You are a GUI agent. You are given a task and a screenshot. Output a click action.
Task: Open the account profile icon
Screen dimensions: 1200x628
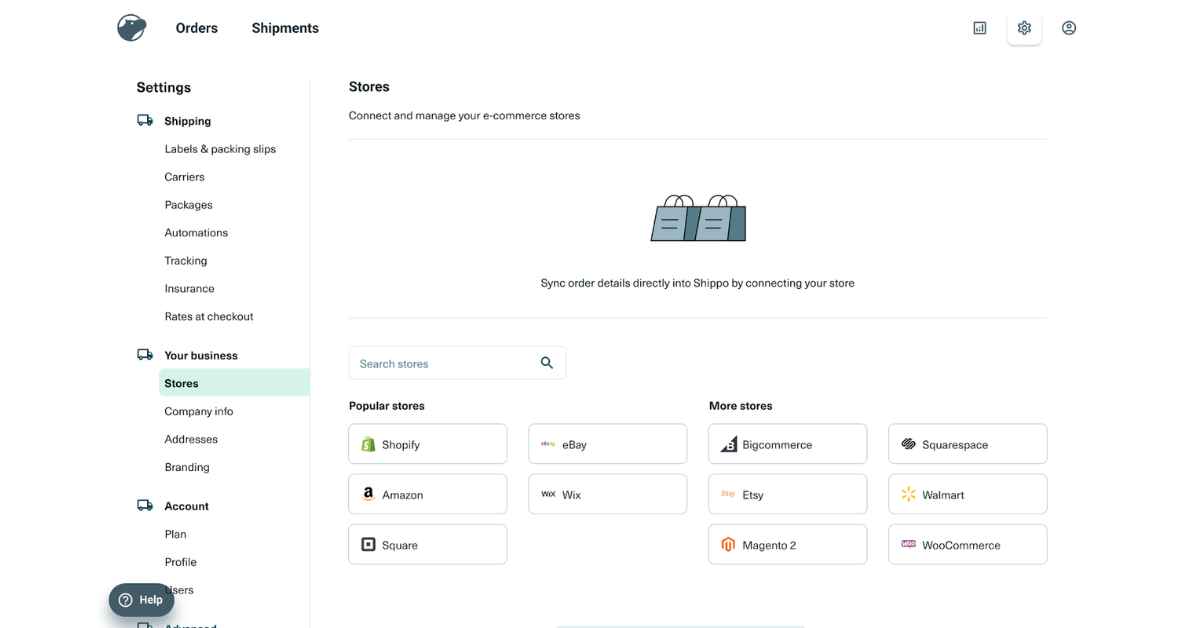[x=1069, y=27]
